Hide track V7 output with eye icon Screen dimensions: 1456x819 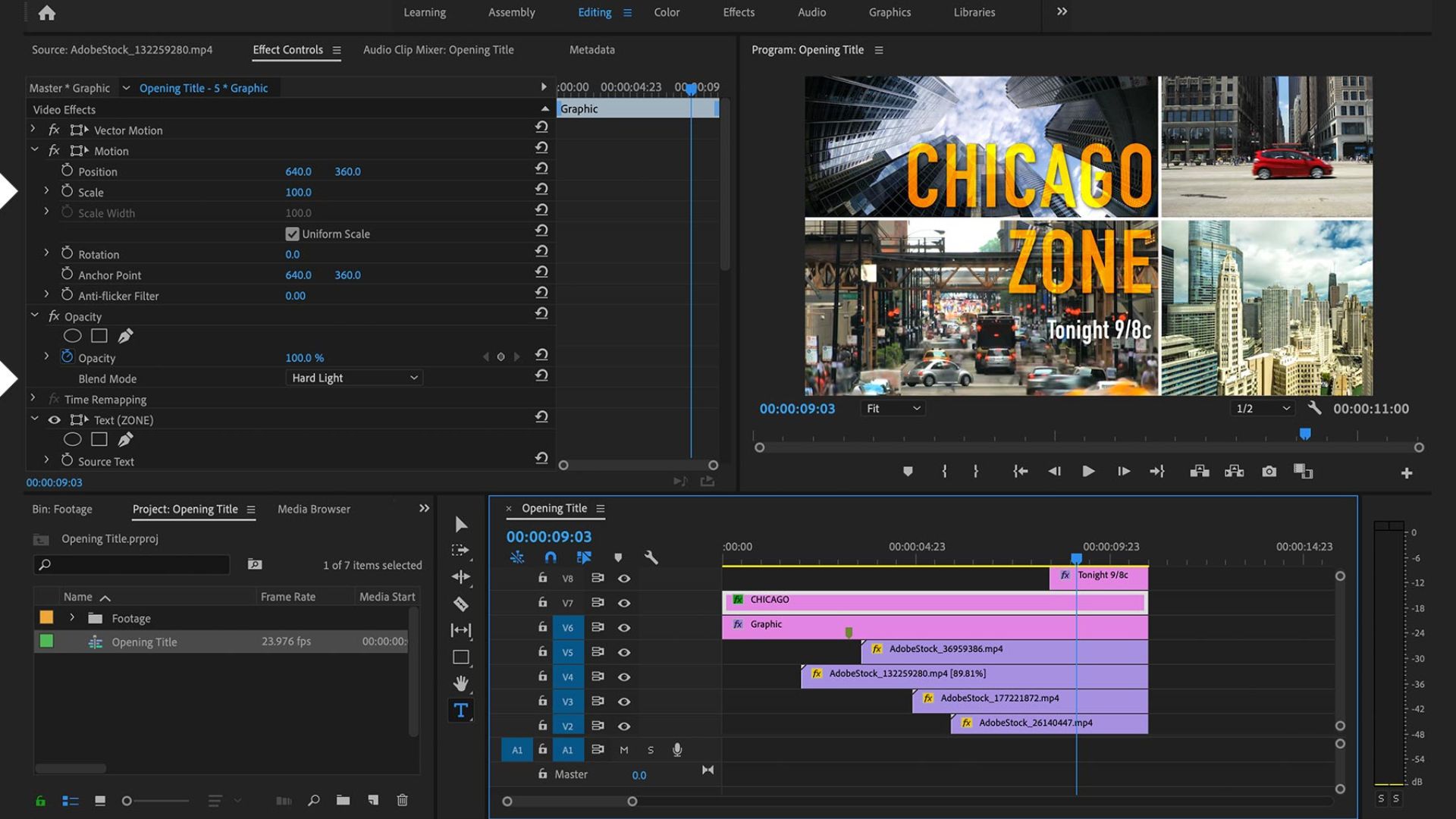(x=624, y=603)
